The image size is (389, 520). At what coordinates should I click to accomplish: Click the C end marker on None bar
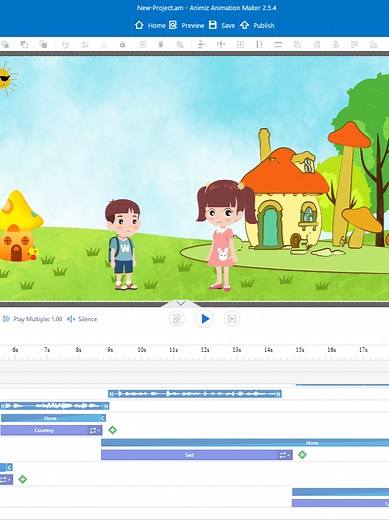click(x=103, y=418)
